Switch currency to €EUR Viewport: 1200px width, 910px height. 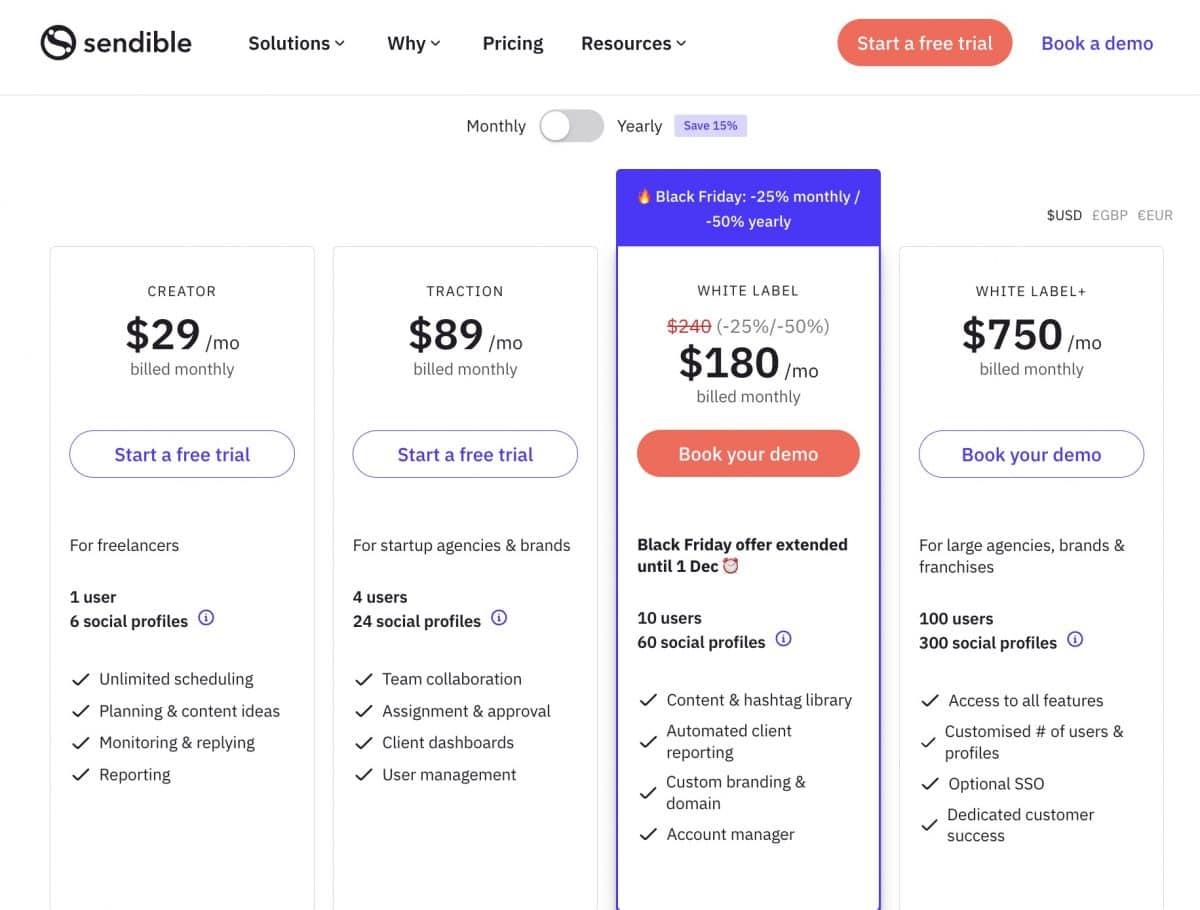[x=1155, y=215]
